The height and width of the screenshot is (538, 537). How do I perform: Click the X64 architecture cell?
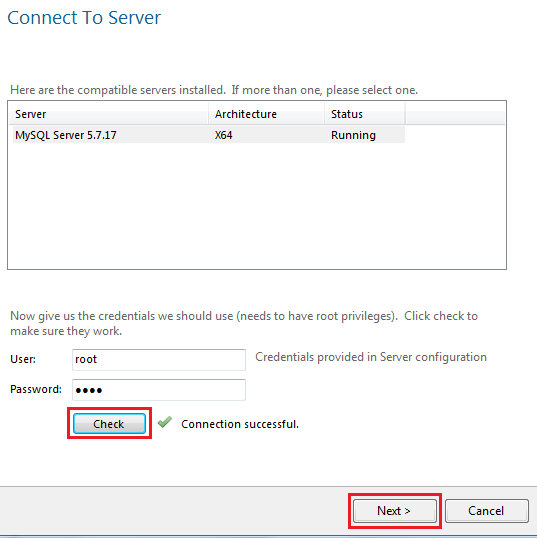point(223,135)
